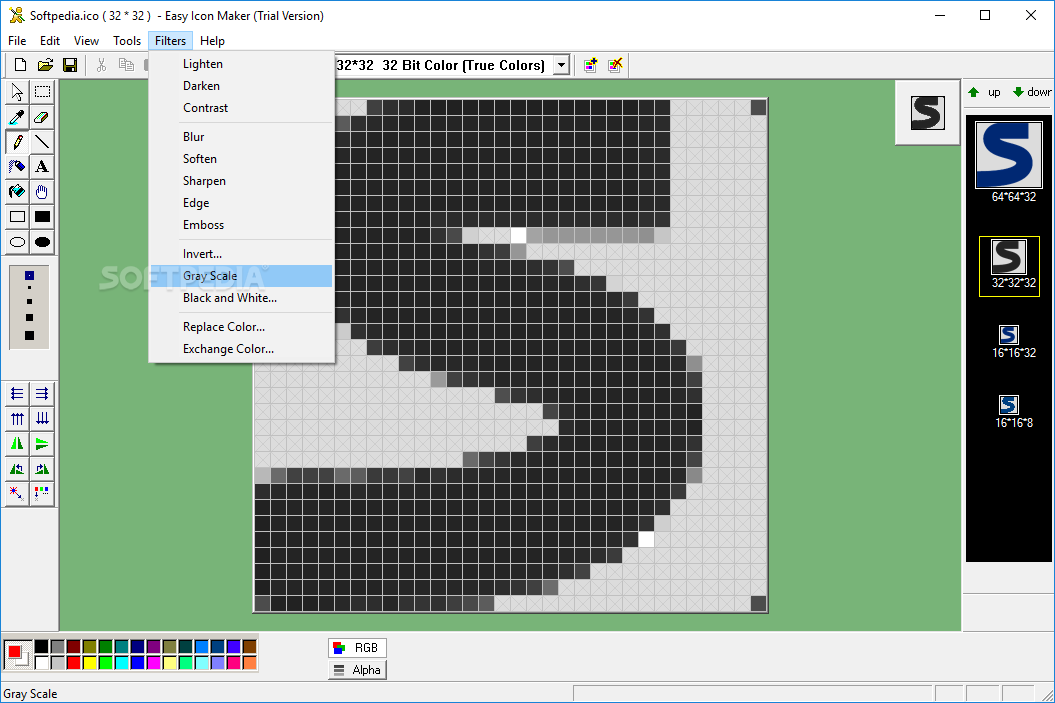
Task: Select the dotted rectangle selection tool
Action: pyautogui.click(x=42, y=91)
